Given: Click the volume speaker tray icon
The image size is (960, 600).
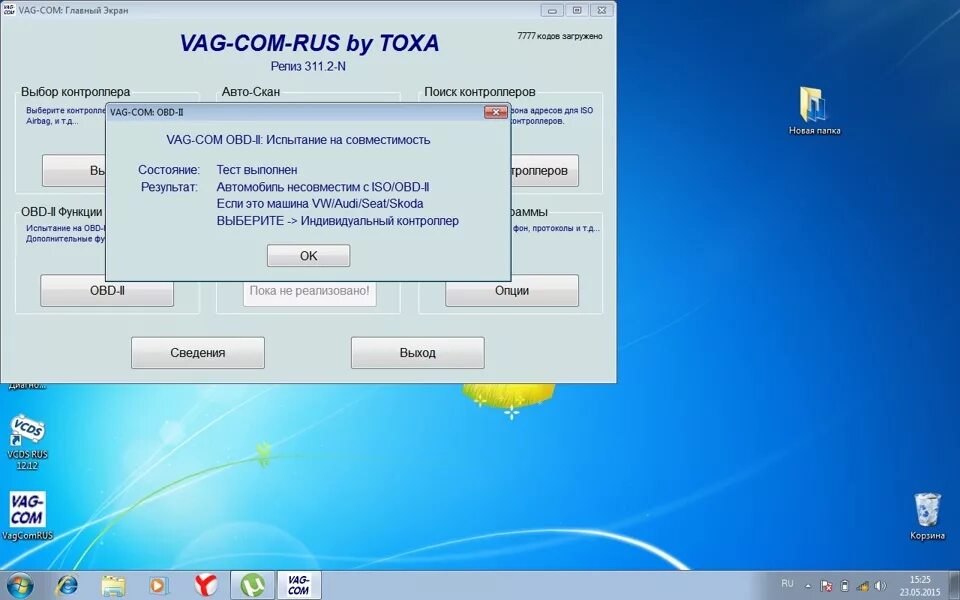Looking at the screenshot, I should click(x=880, y=587).
